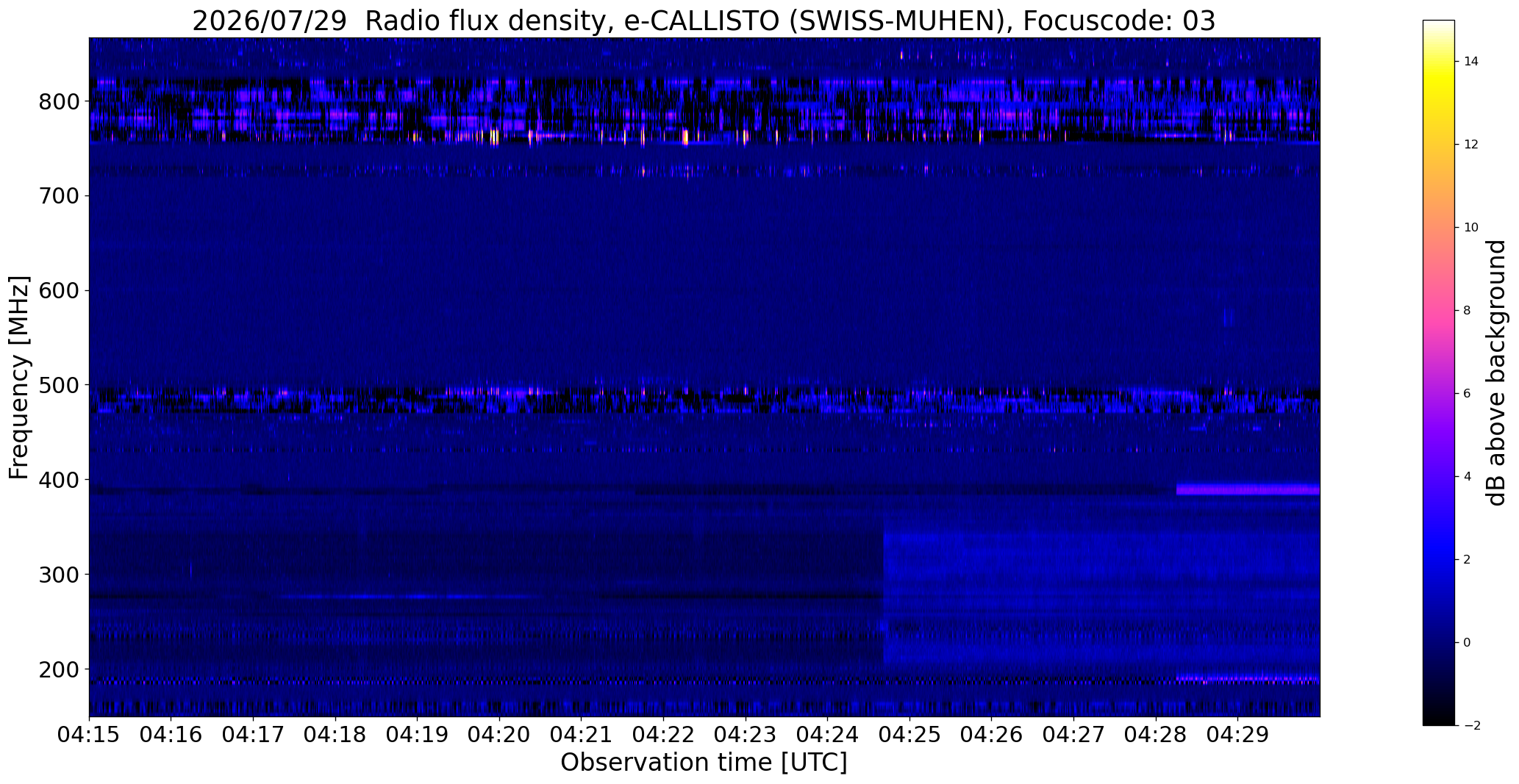The height and width of the screenshot is (784, 1519).
Task: Click the −2 value on the colorbar
Action: (x=1470, y=725)
